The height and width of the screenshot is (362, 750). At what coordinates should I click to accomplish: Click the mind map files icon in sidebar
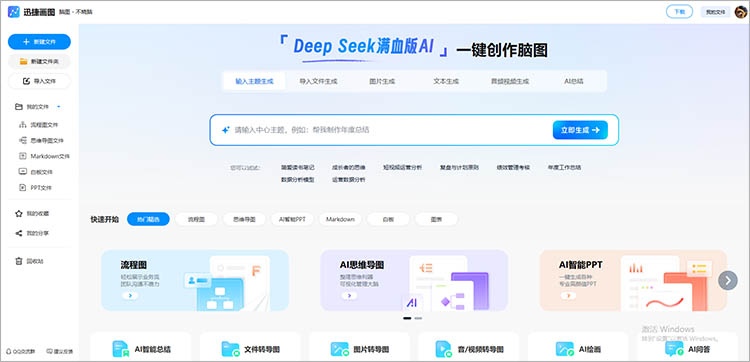pos(22,140)
